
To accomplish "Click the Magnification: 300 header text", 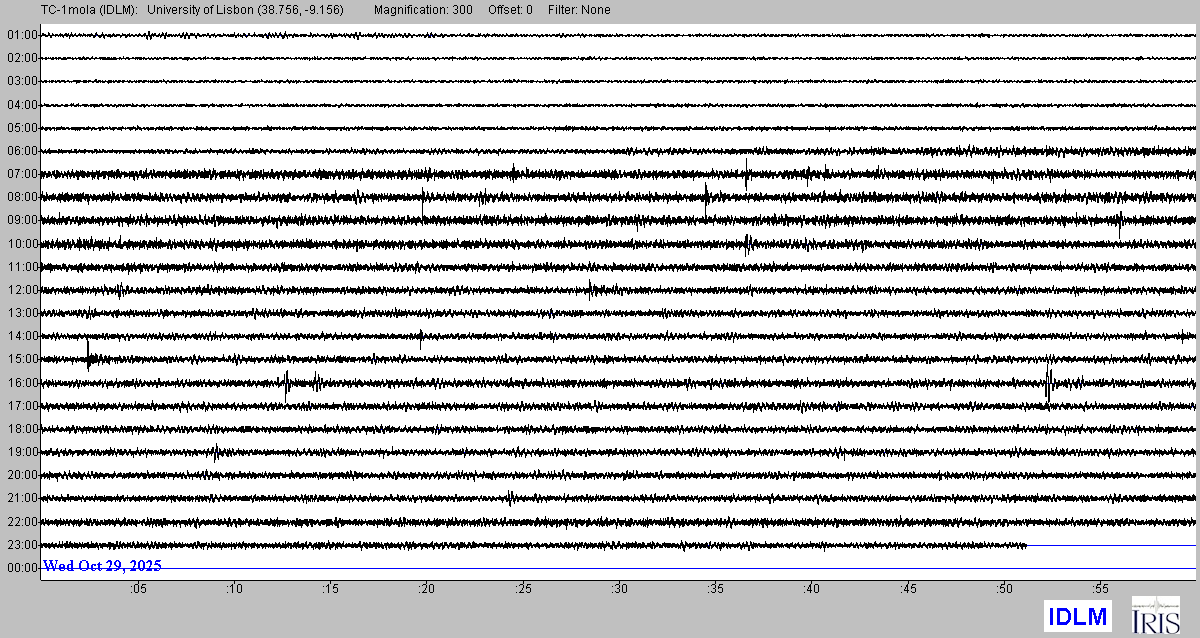I will pyautogui.click(x=423, y=10).
